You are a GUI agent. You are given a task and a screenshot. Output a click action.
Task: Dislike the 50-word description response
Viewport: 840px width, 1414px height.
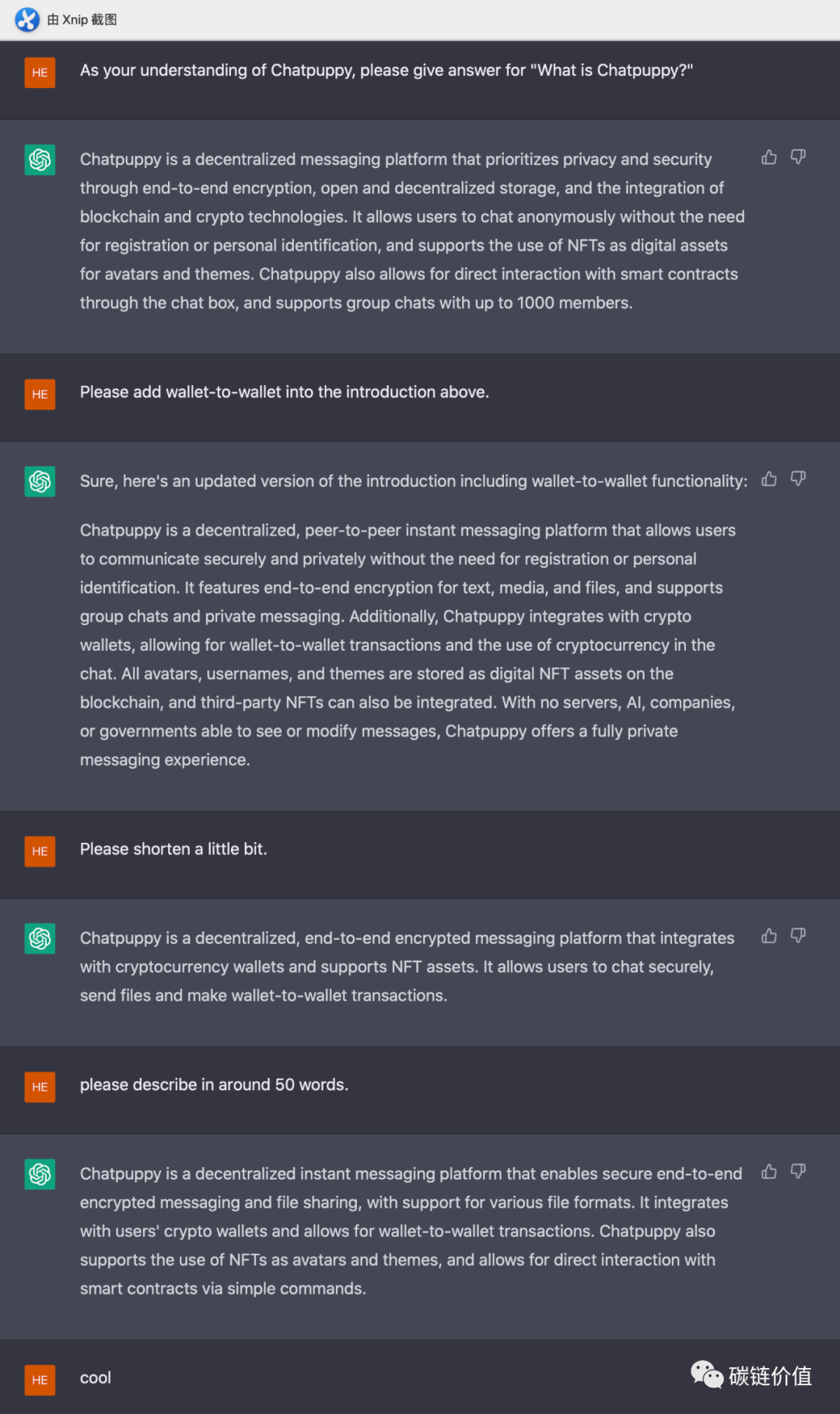pyautogui.click(x=798, y=1171)
